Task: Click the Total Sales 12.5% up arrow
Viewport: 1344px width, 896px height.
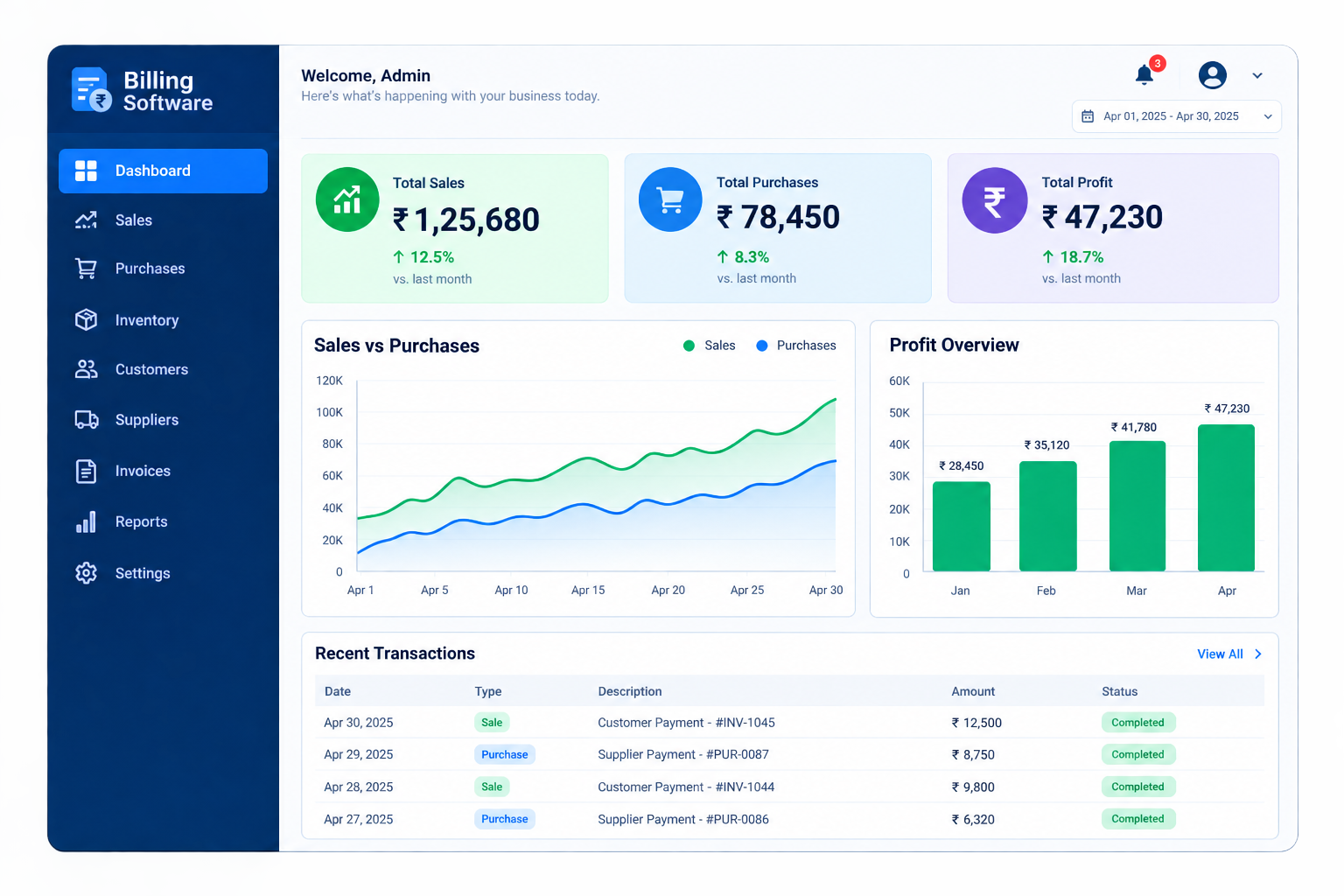Action: (x=399, y=257)
